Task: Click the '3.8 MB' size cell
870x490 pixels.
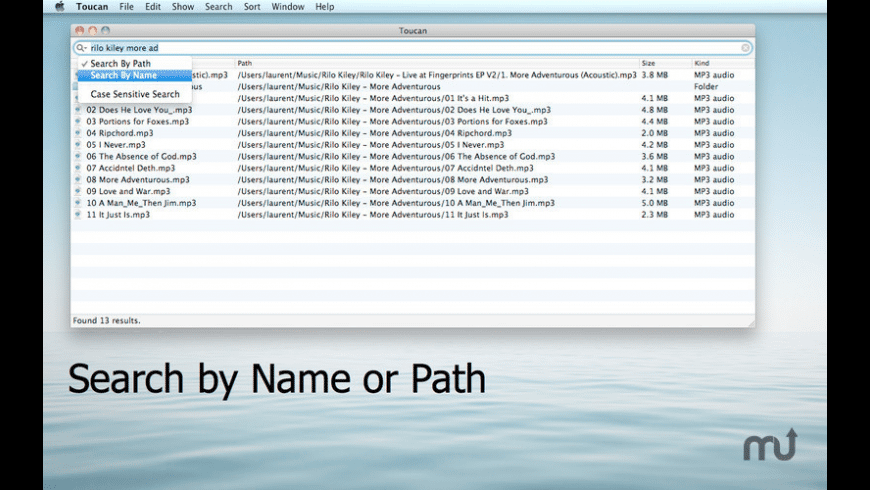Action: tap(655, 75)
